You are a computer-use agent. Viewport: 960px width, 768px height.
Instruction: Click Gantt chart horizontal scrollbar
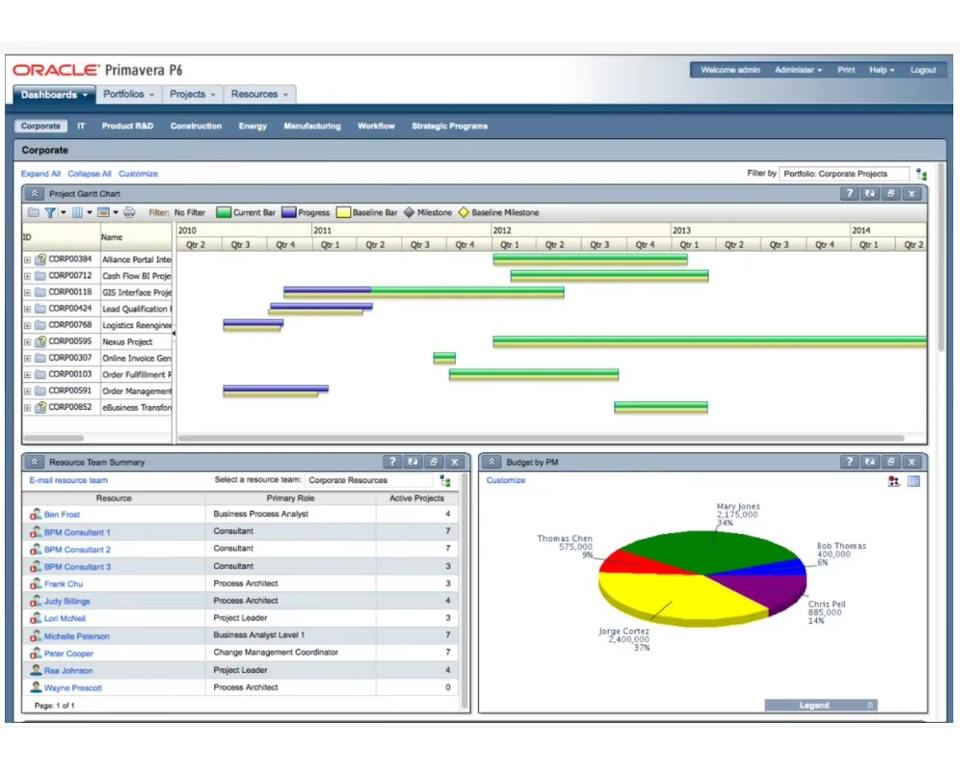pos(541,438)
